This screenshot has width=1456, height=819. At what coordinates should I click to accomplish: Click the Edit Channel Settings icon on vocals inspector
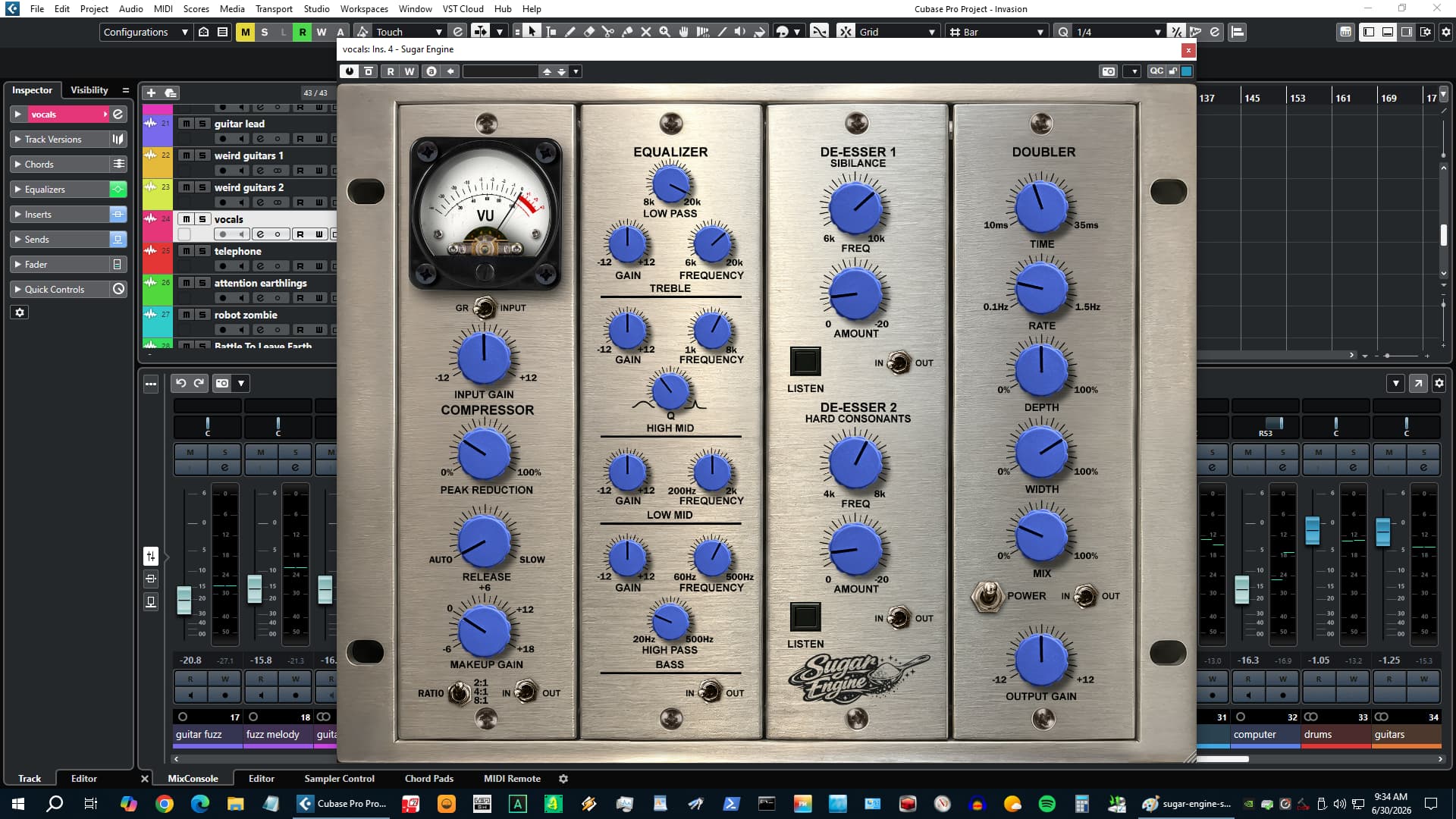[118, 115]
